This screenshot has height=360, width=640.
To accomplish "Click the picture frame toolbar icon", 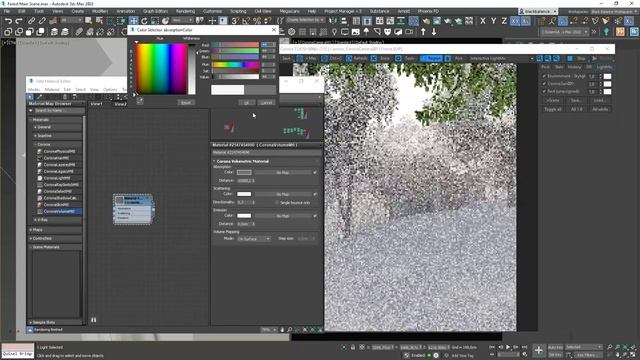I will click(356, 31).
